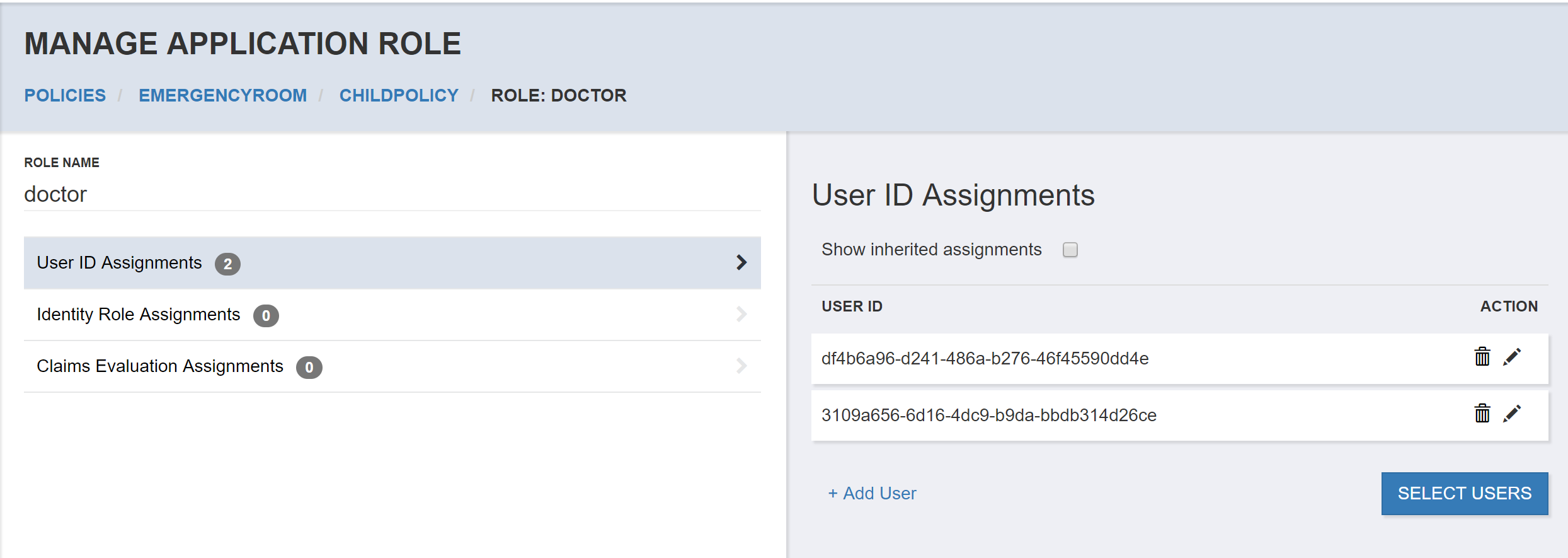1568x558 pixels.
Task: Open Identity Role Assignments section
Action: click(392, 315)
